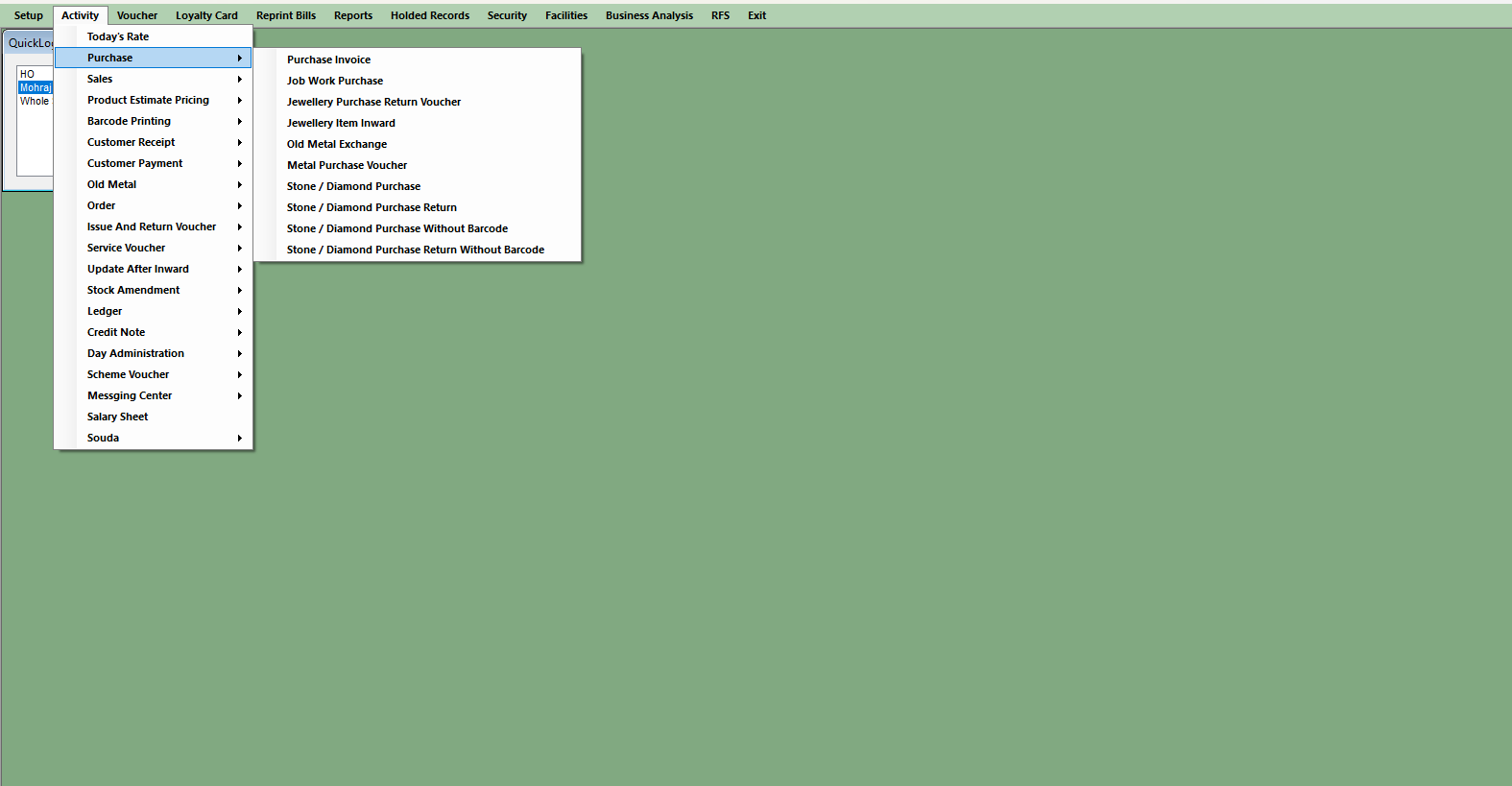Choose Metal Purchase Voucher
Image resolution: width=1512 pixels, height=786 pixels.
coord(418,165)
